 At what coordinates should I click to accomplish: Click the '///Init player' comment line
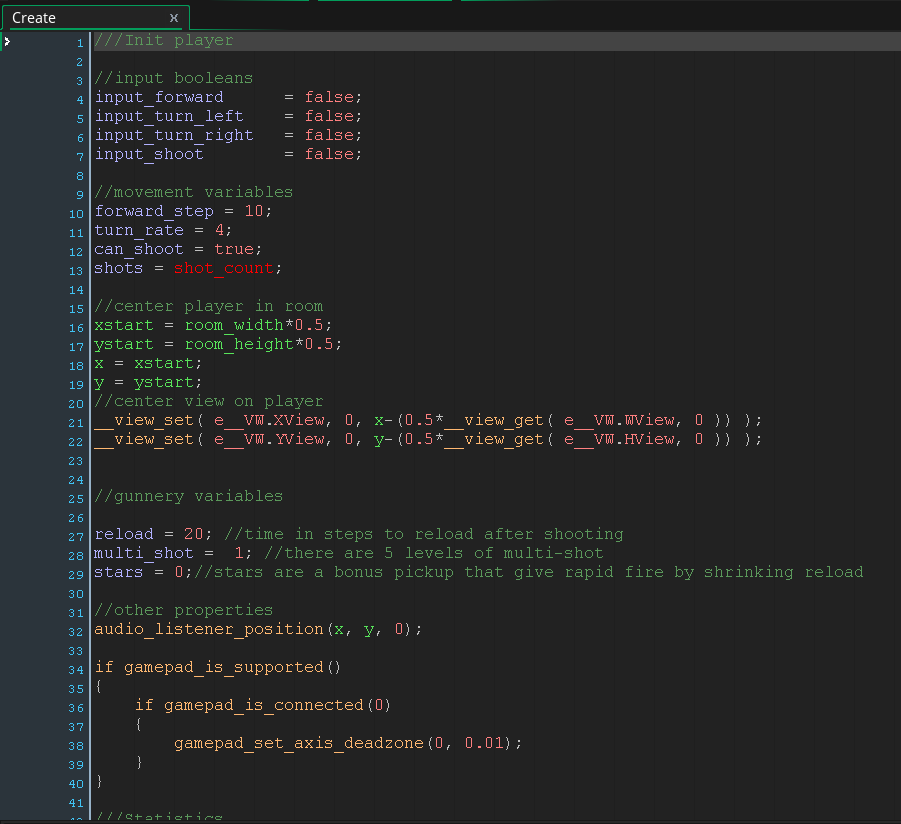point(164,41)
